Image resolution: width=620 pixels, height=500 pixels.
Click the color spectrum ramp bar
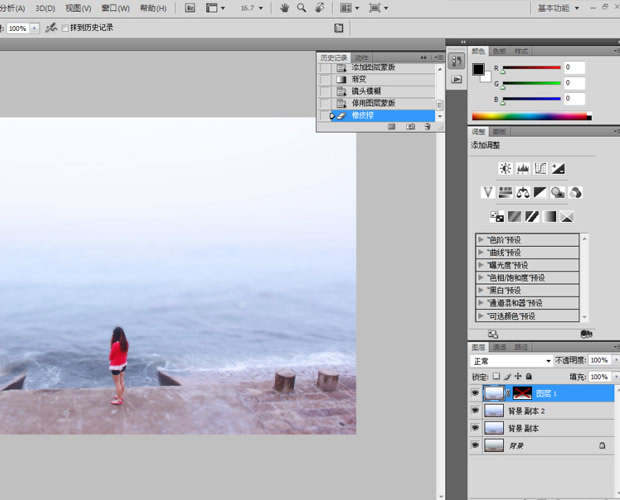tap(531, 116)
